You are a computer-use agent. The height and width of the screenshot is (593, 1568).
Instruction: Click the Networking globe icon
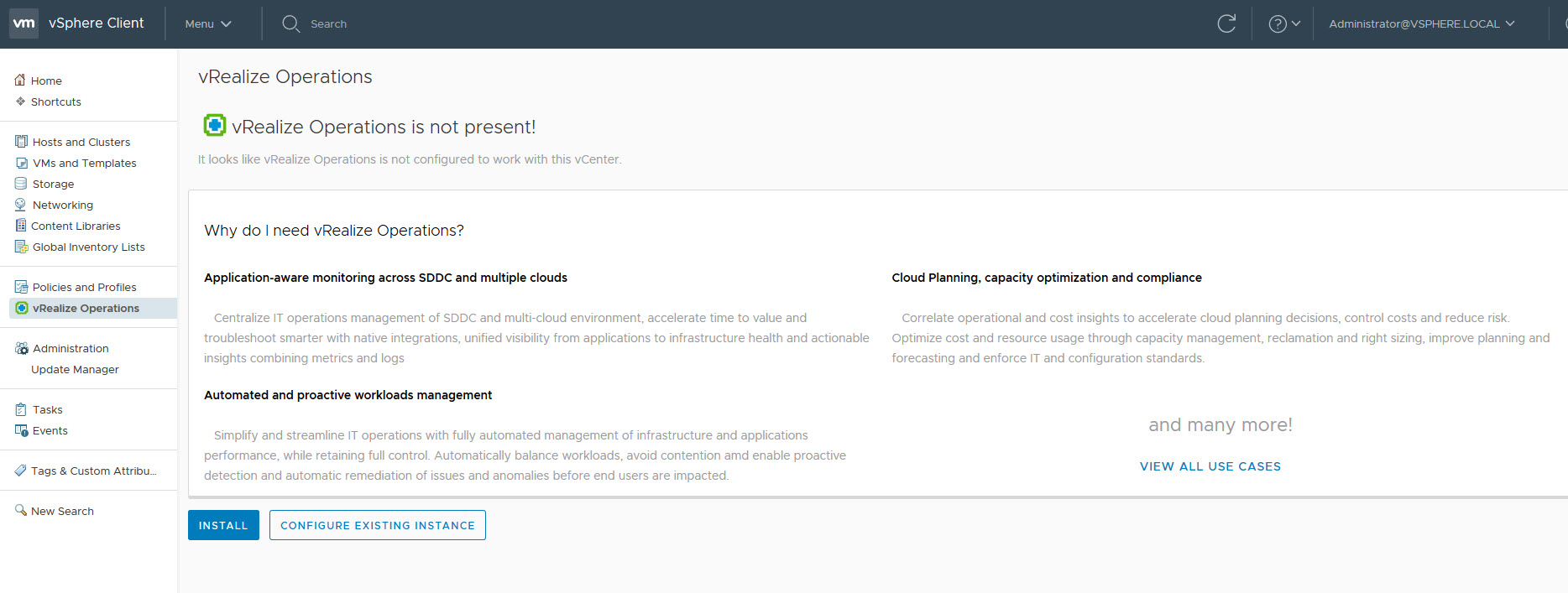(21, 205)
